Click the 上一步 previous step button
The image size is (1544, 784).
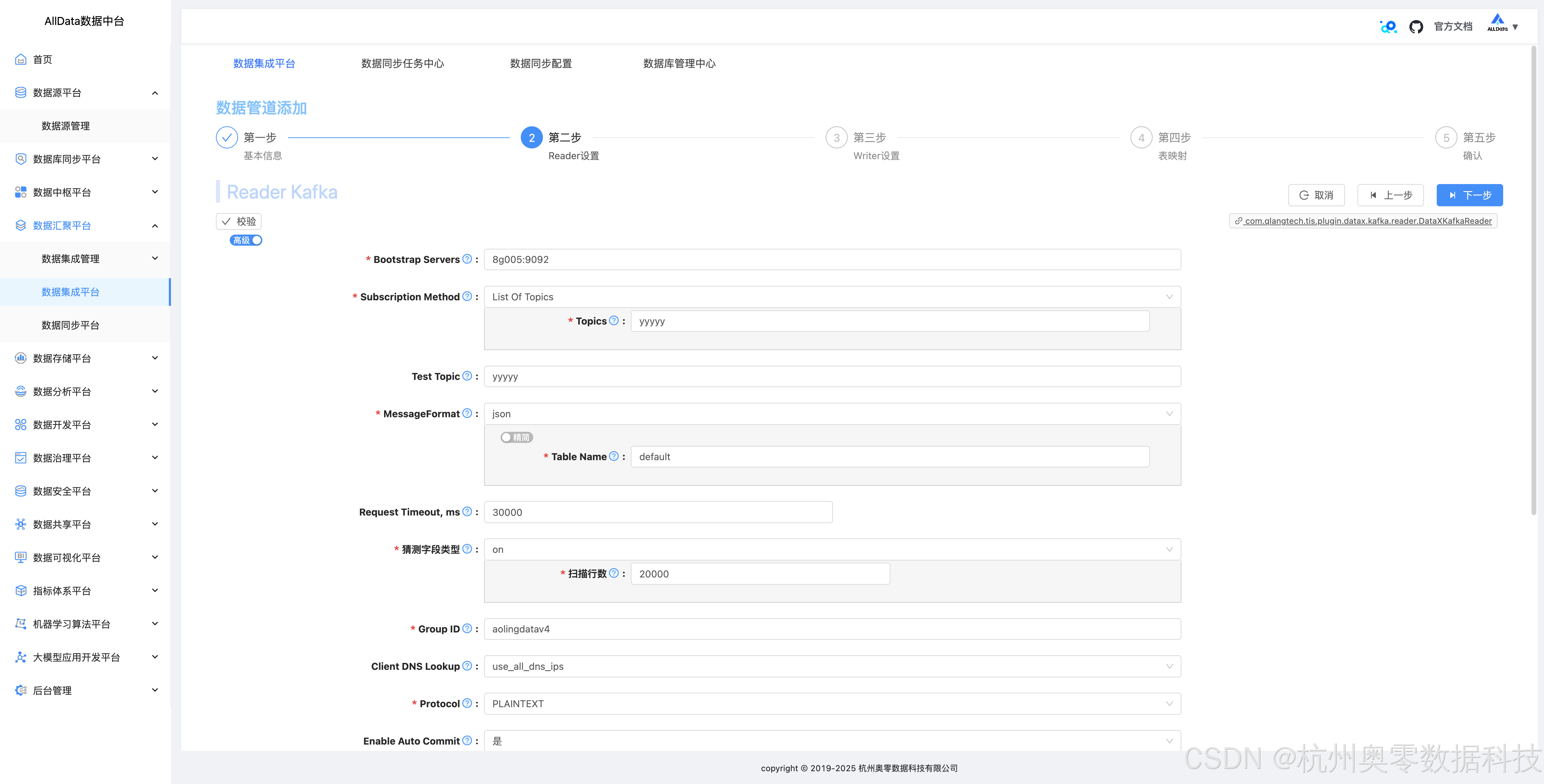[1391, 195]
